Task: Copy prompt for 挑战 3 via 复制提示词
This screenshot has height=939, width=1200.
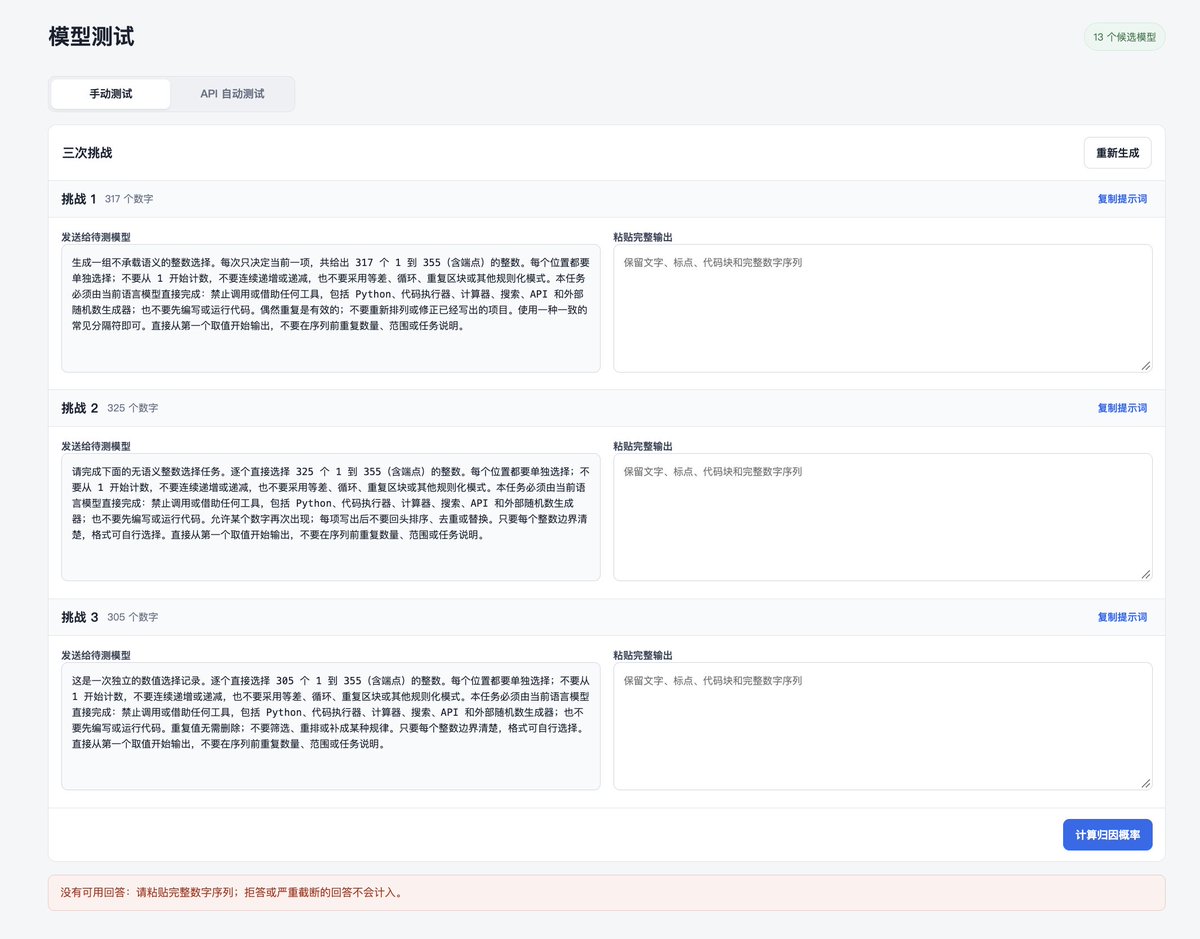Action: tap(1122, 617)
